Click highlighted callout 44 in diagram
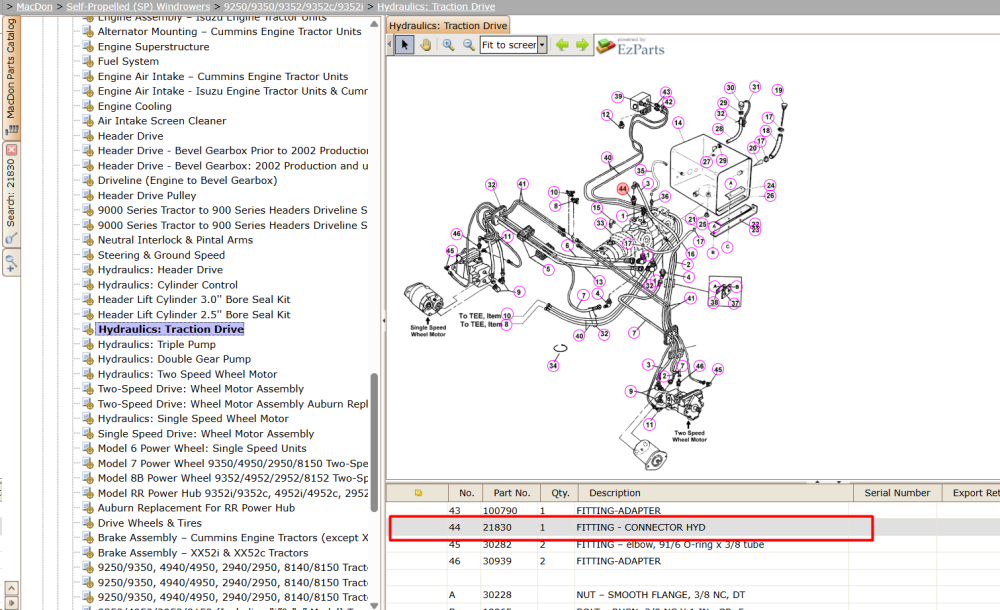This screenshot has width=1000, height=610. pyautogui.click(x=622, y=188)
